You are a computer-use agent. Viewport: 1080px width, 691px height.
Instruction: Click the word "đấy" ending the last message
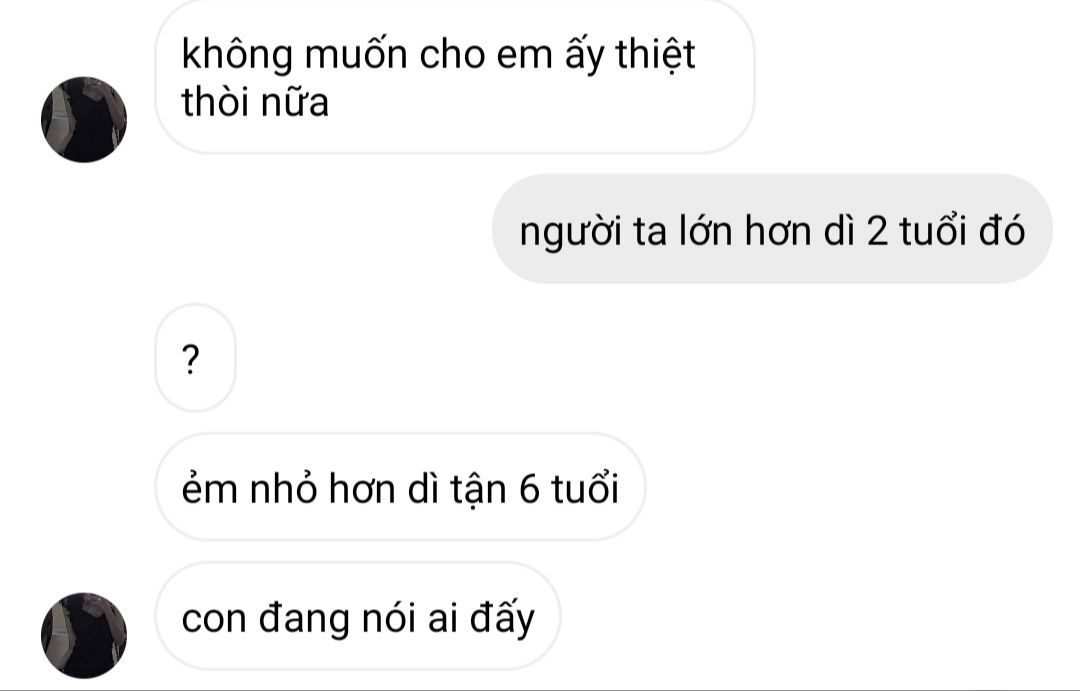click(502, 618)
